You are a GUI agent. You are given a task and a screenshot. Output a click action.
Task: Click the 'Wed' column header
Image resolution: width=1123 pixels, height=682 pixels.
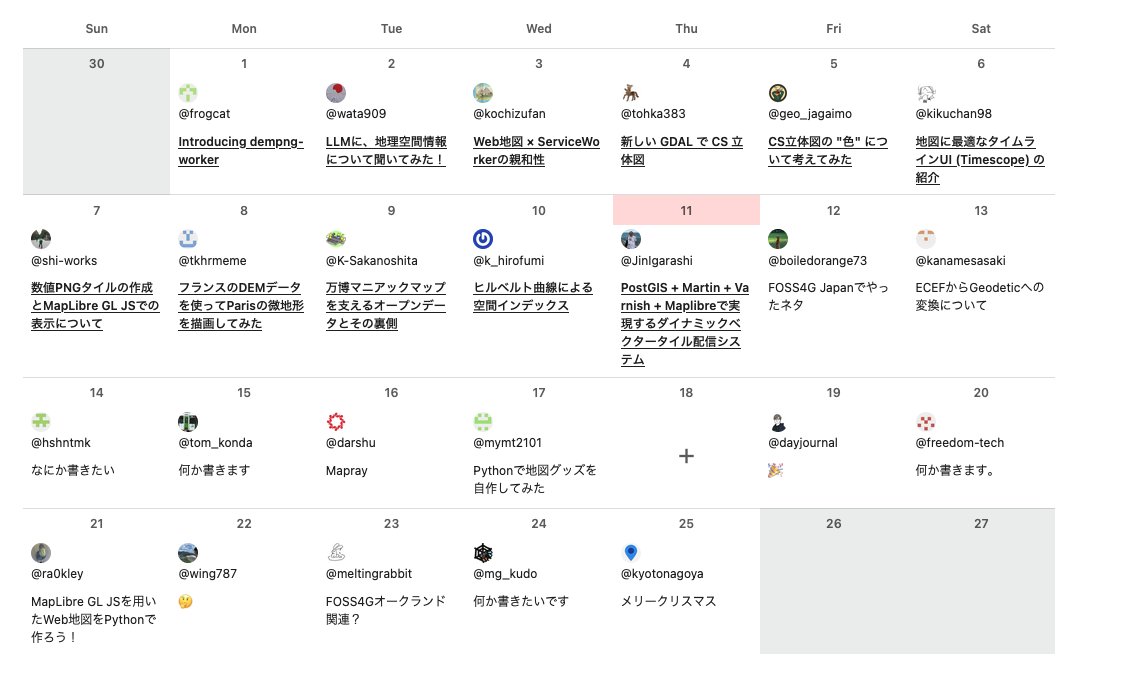point(539,29)
